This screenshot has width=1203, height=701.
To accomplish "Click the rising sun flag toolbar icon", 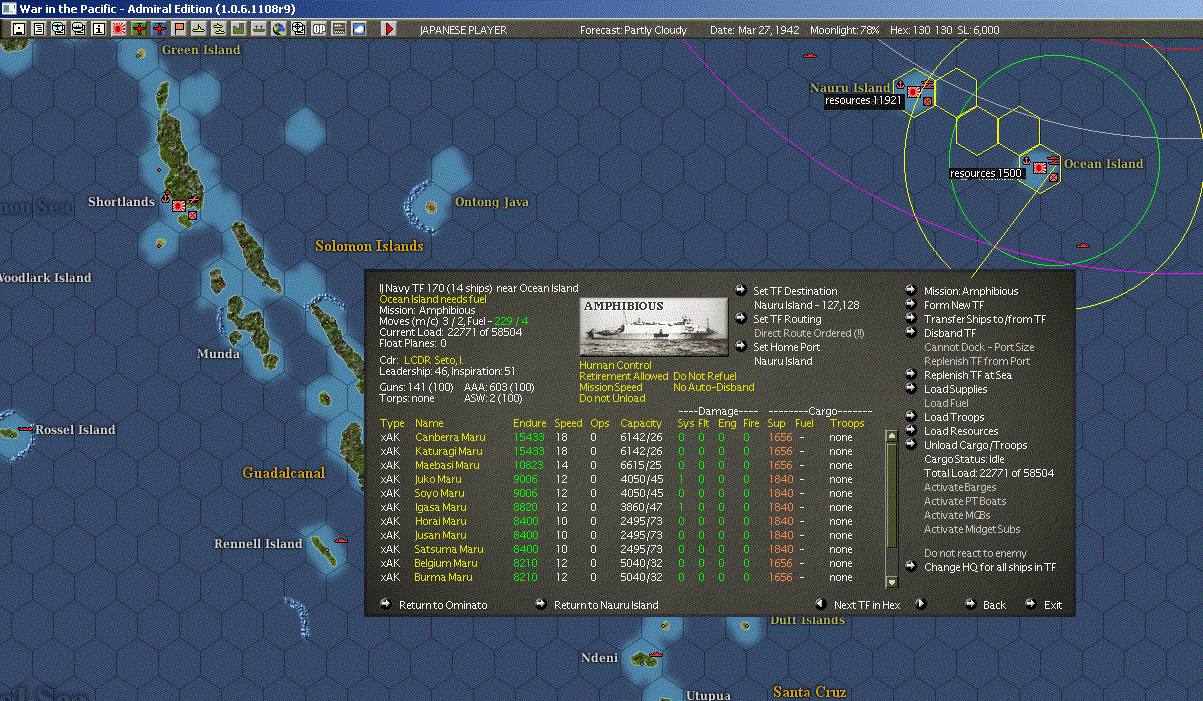I will pyautogui.click(x=118, y=30).
